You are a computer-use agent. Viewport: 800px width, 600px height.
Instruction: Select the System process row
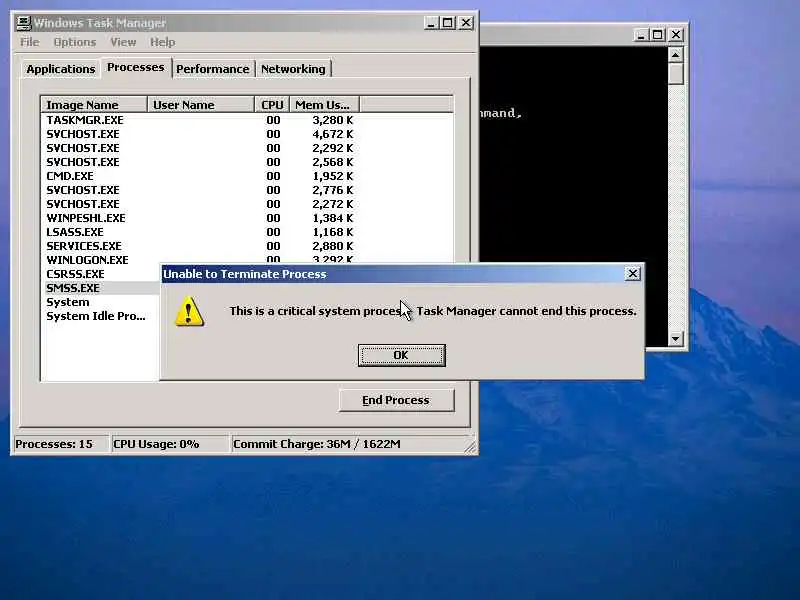[101, 302]
